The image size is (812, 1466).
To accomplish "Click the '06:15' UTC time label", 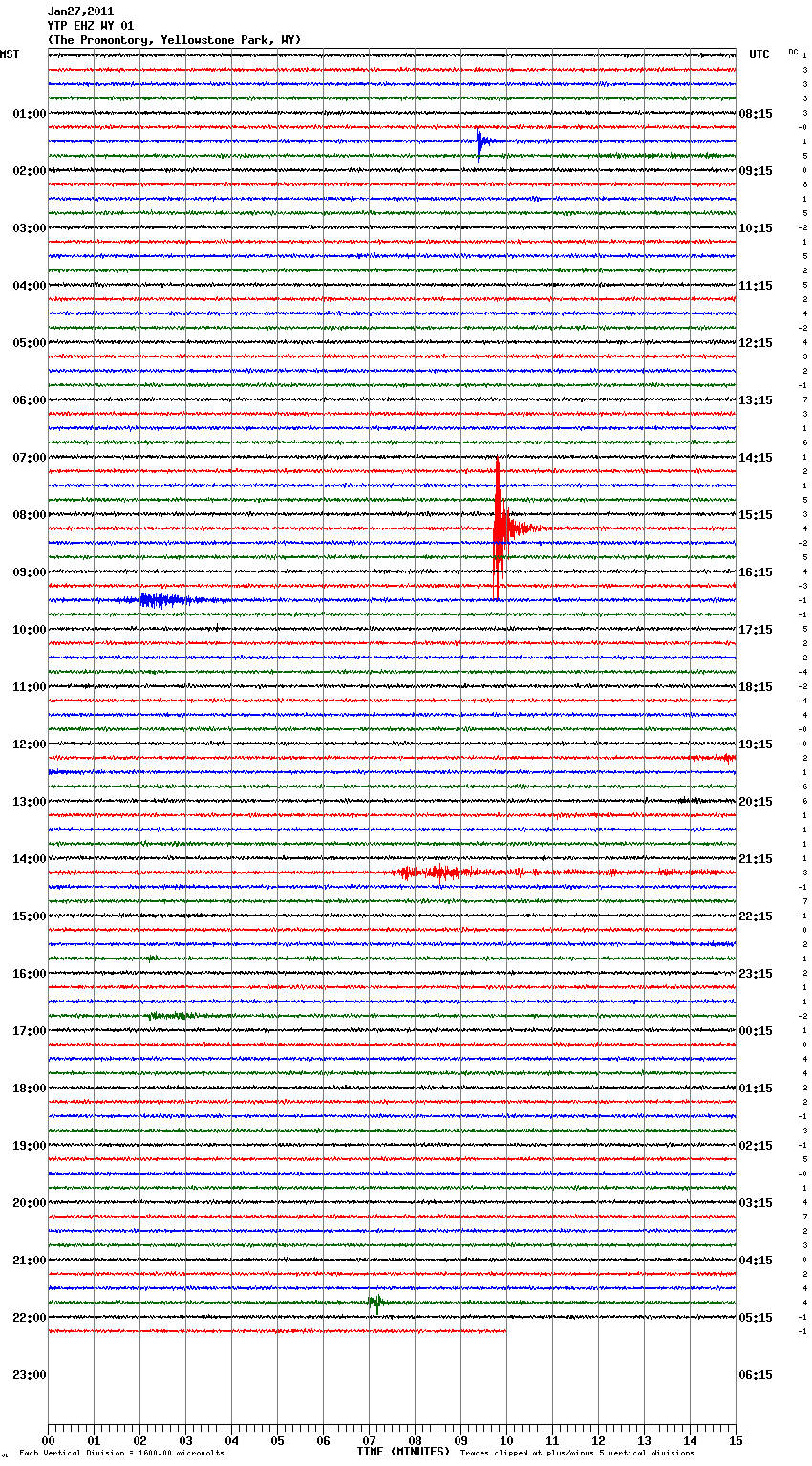I will [756, 1375].
